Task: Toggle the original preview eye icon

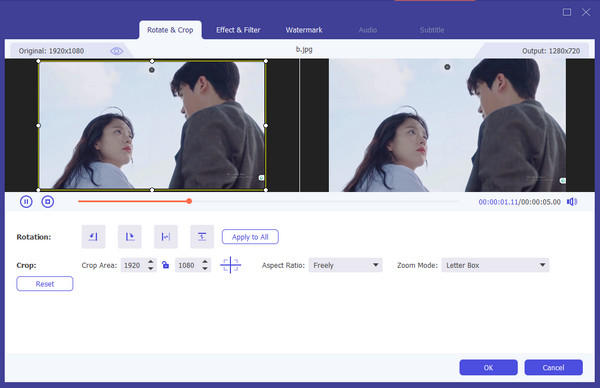Action: click(117, 51)
